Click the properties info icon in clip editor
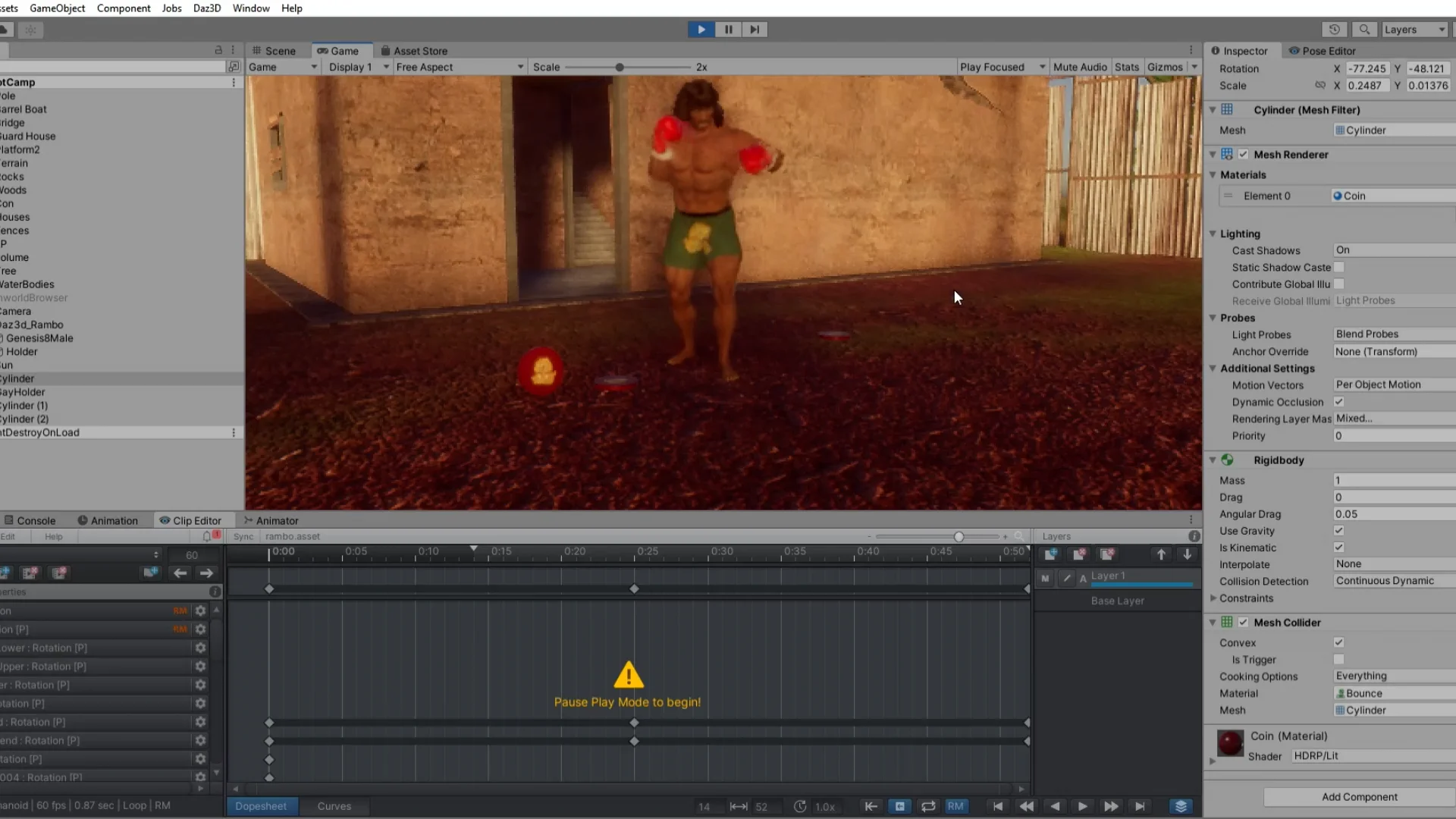The height and width of the screenshot is (819, 1456). [x=215, y=591]
